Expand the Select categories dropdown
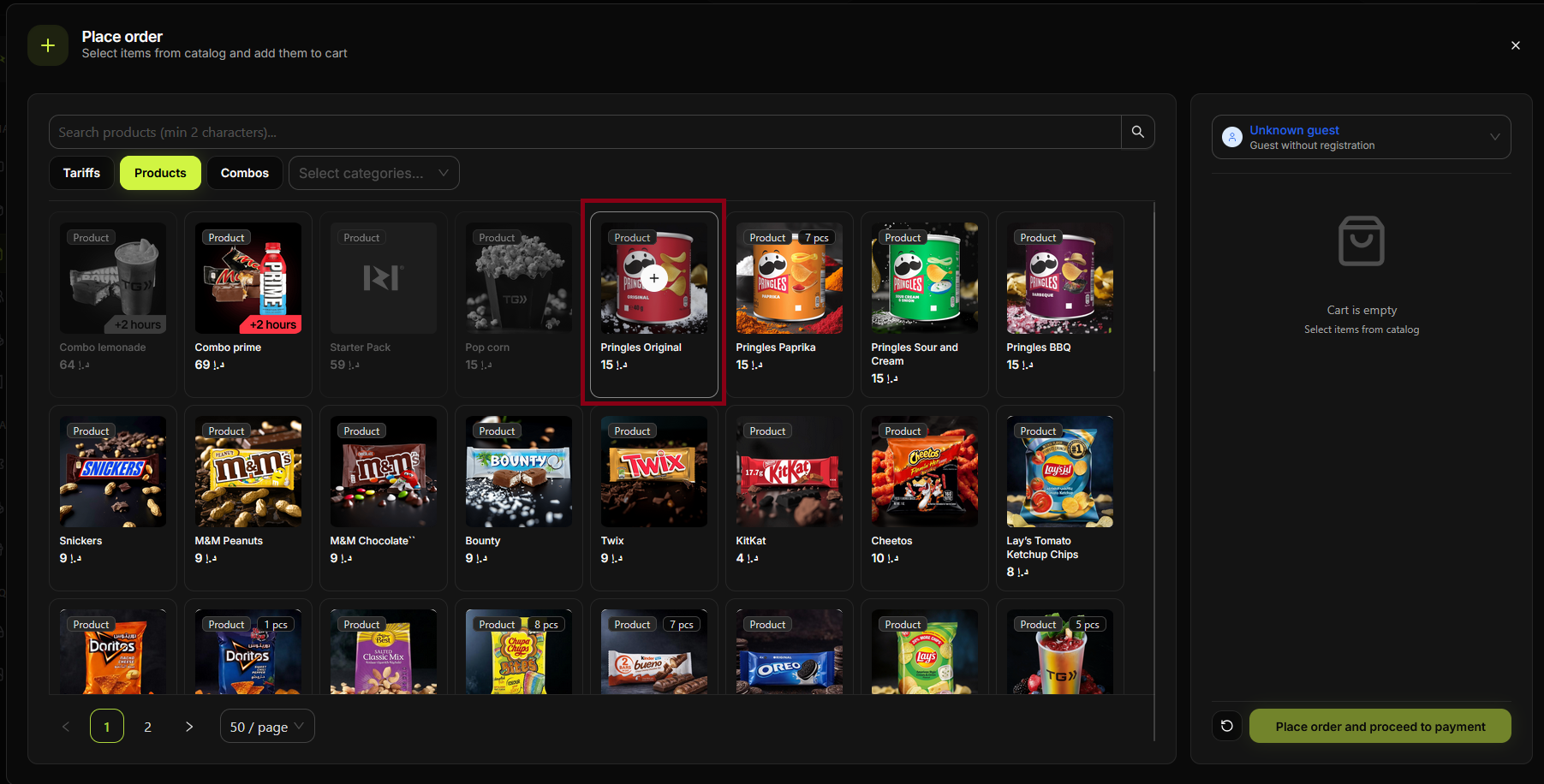 (x=373, y=173)
